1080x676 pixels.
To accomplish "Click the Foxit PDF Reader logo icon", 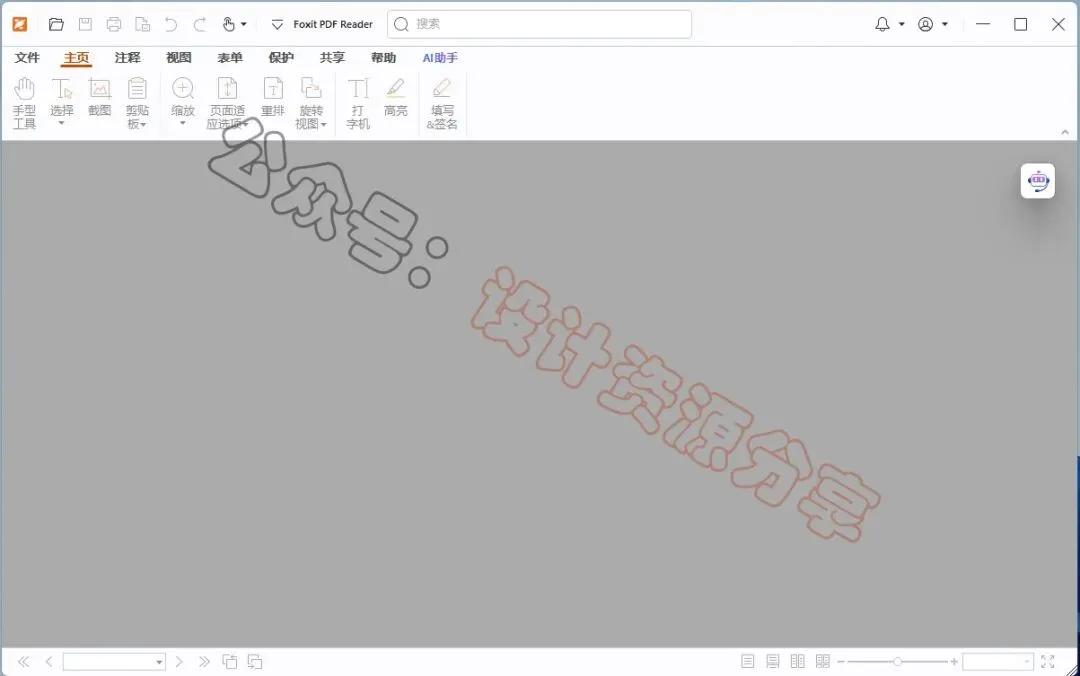I will point(20,24).
